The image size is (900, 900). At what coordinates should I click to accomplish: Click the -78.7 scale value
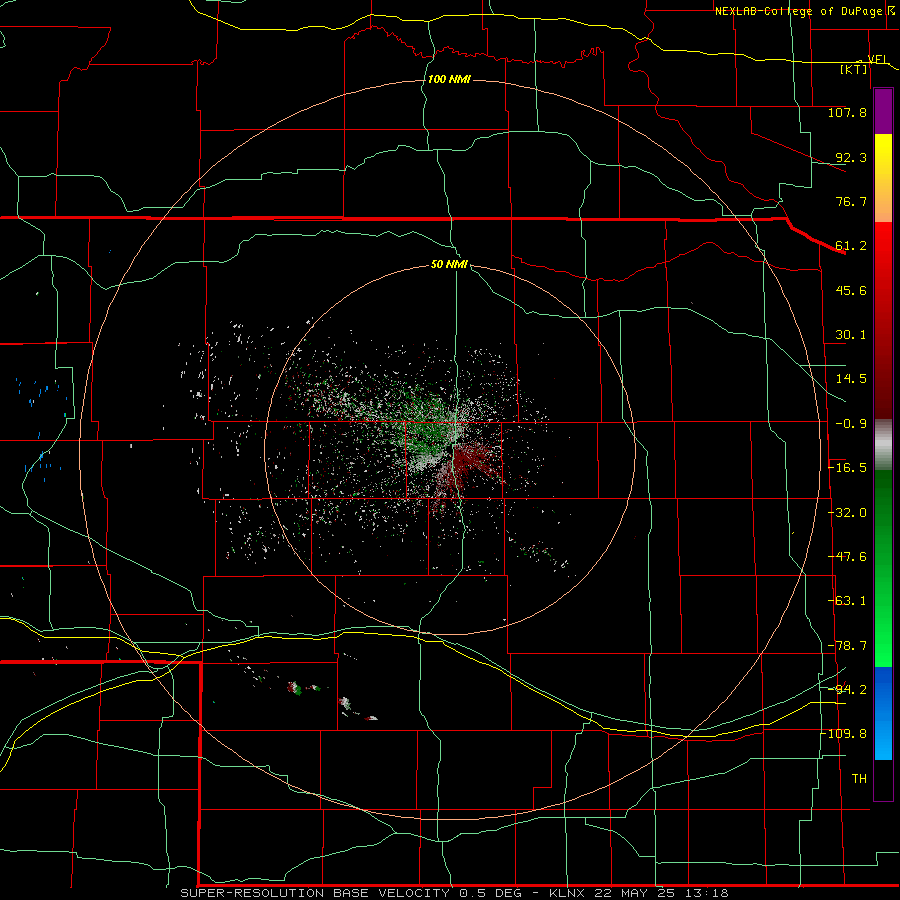click(847, 646)
